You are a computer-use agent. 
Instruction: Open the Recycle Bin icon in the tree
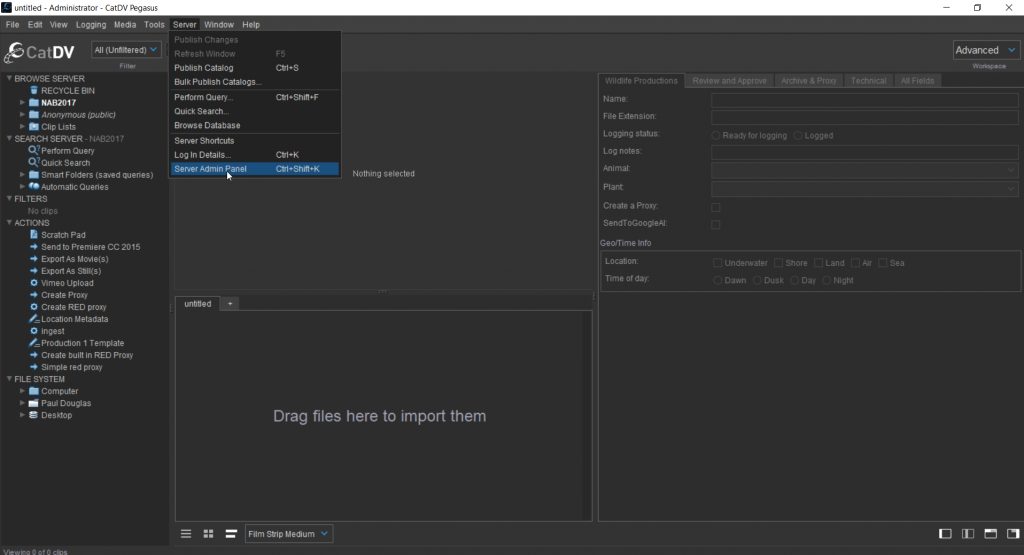tap(34, 91)
